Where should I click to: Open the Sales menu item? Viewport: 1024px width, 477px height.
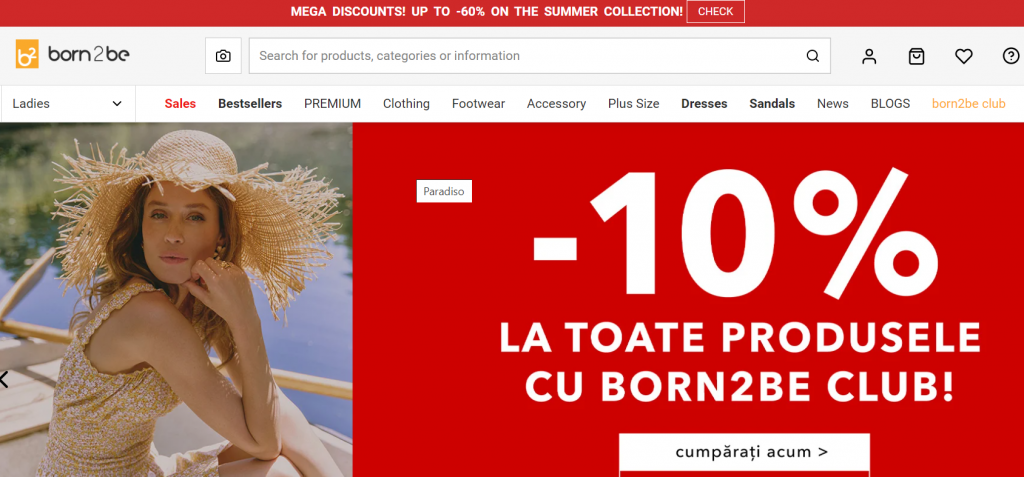point(180,103)
